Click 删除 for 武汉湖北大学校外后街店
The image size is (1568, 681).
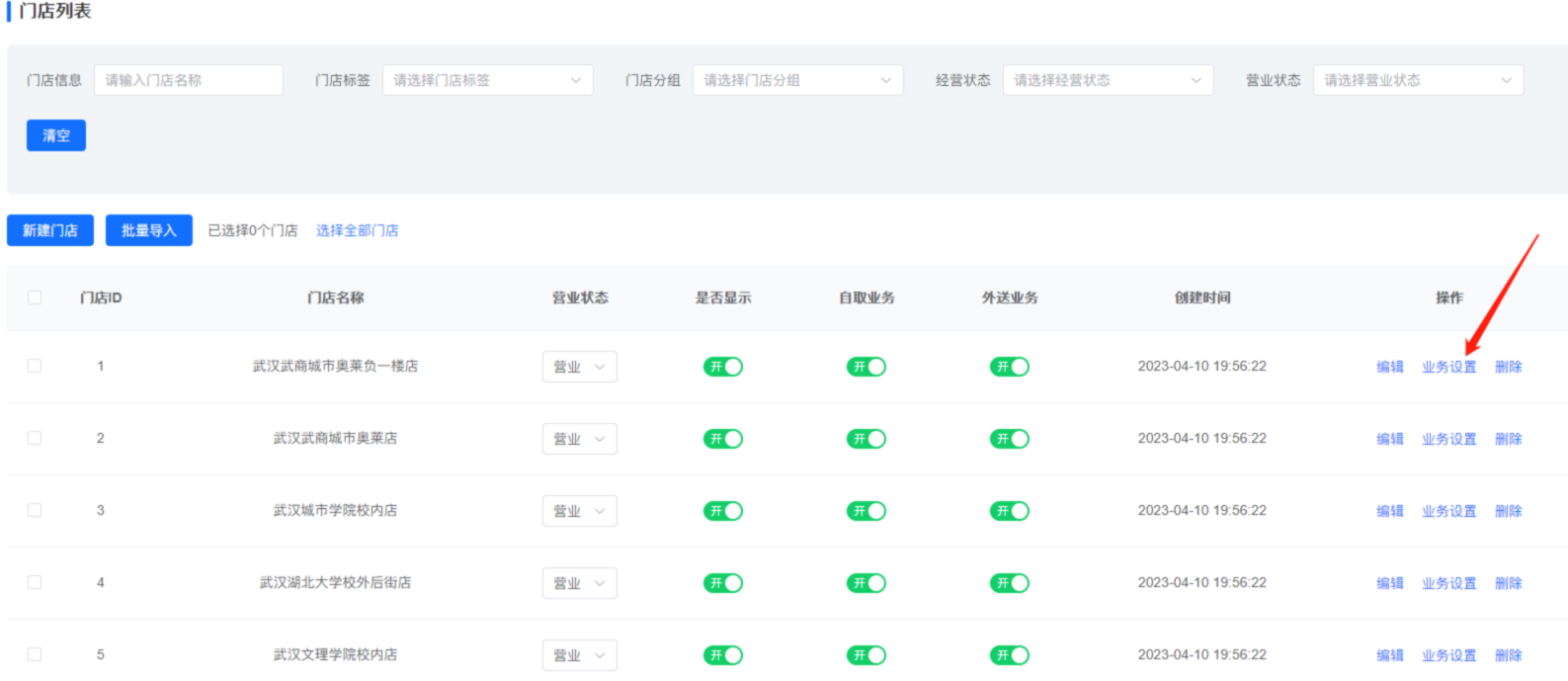pyautogui.click(x=1509, y=583)
